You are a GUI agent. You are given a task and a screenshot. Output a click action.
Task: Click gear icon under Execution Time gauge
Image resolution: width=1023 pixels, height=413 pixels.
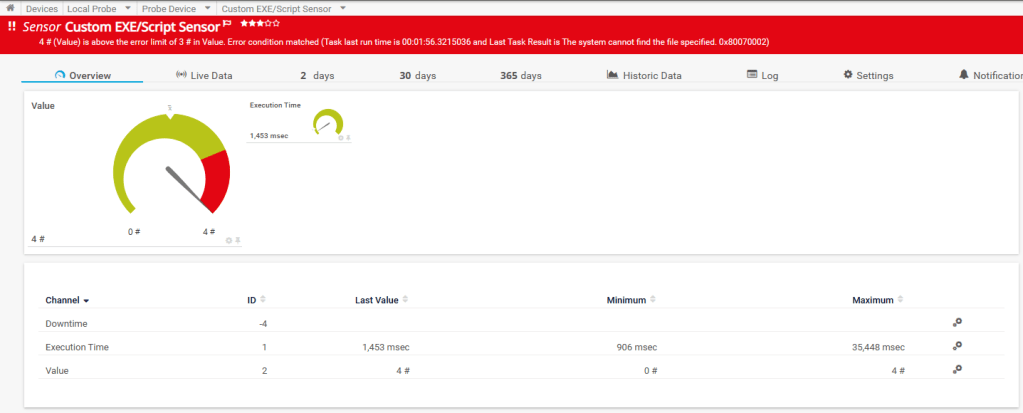point(340,137)
